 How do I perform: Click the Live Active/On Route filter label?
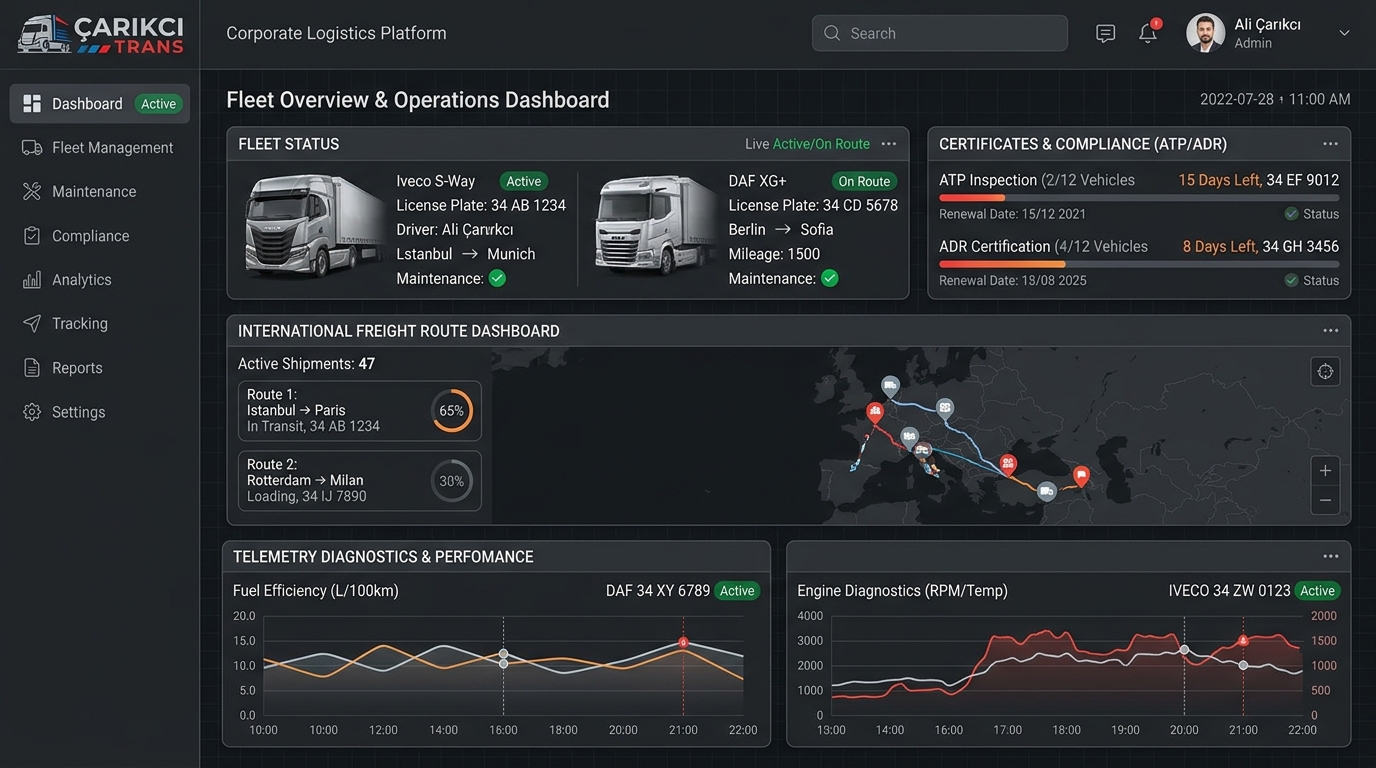[808, 144]
